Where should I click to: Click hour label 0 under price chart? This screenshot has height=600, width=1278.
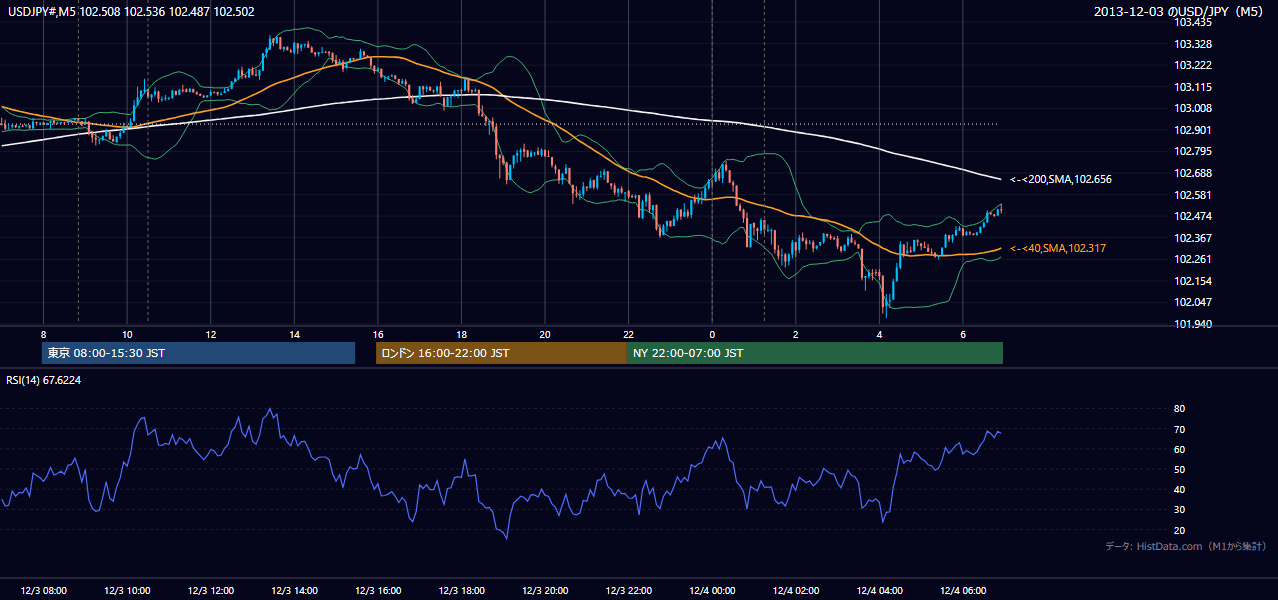click(712, 334)
